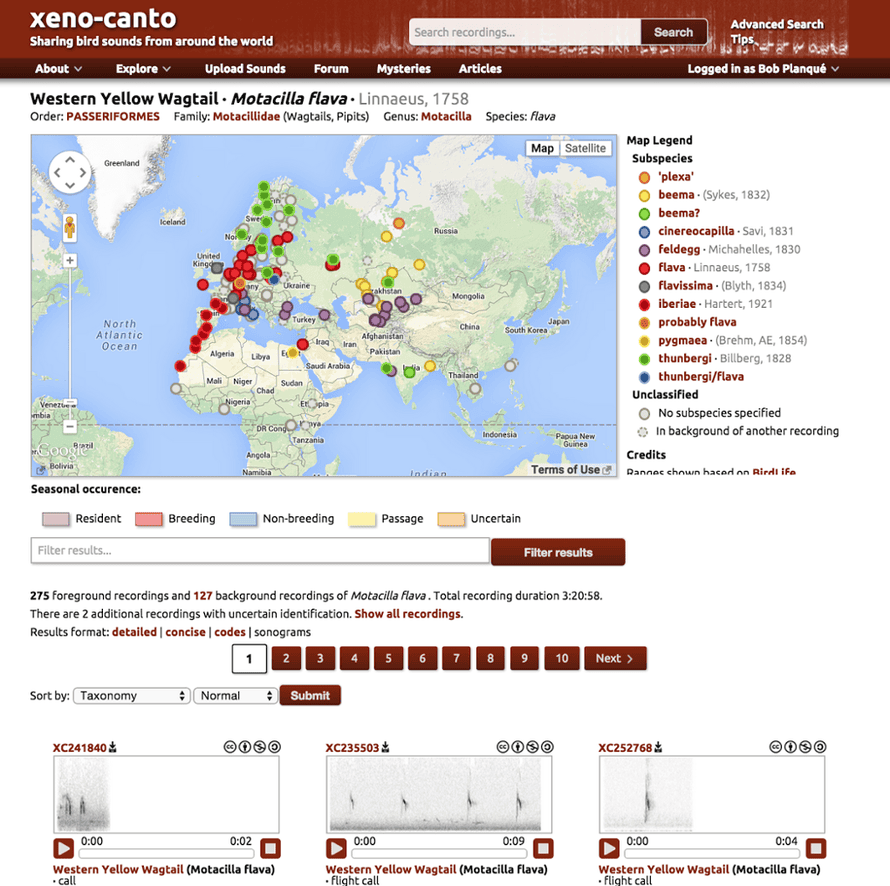Play recording XC235503

pyautogui.click(x=336, y=849)
